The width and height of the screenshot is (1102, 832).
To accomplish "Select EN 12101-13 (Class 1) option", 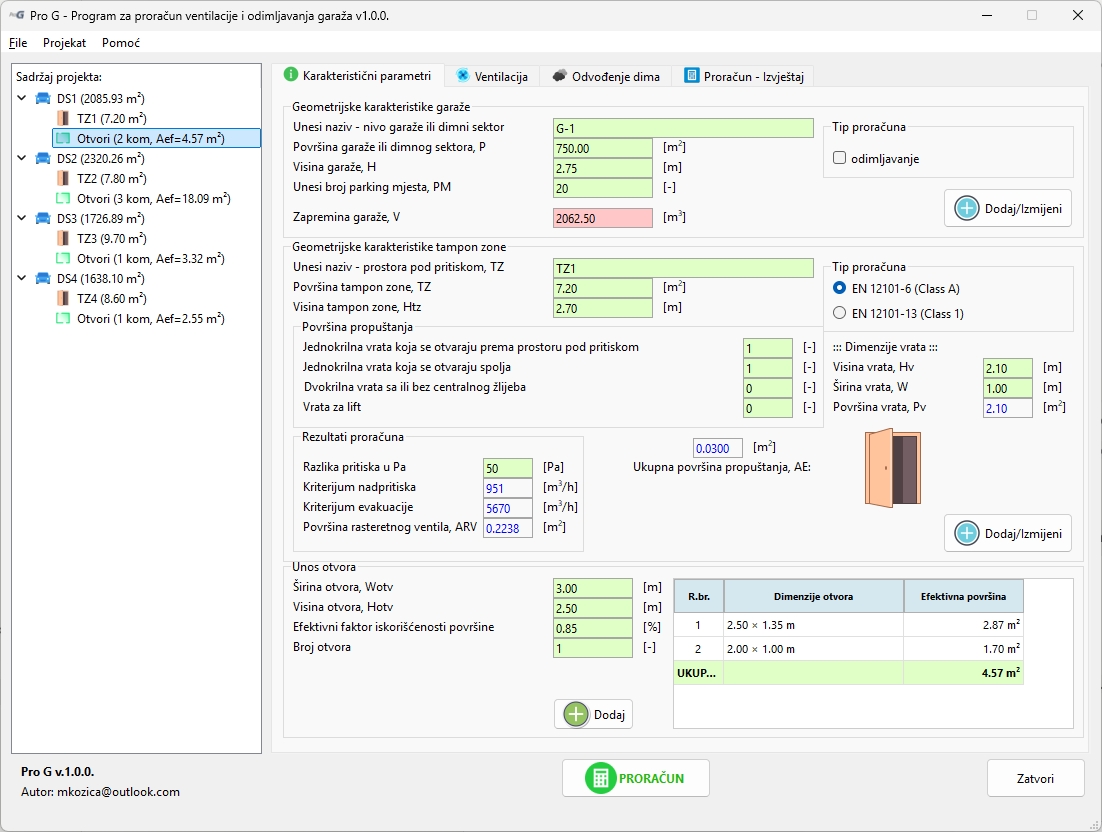I will pyautogui.click(x=839, y=313).
